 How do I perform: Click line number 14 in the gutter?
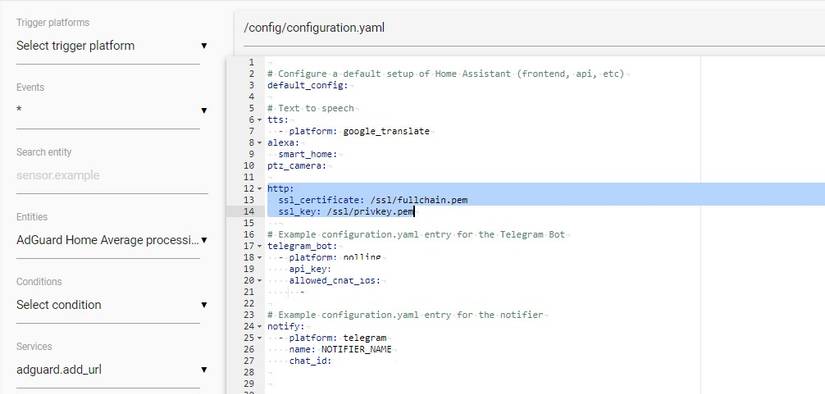click(x=249, y=211)
